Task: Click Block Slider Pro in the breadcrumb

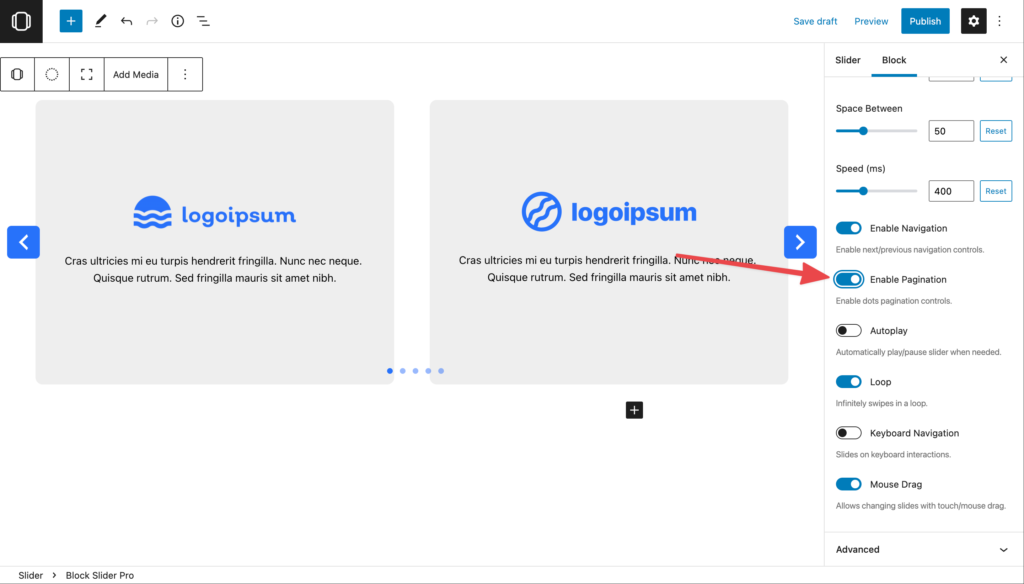Action: [100, 575]
